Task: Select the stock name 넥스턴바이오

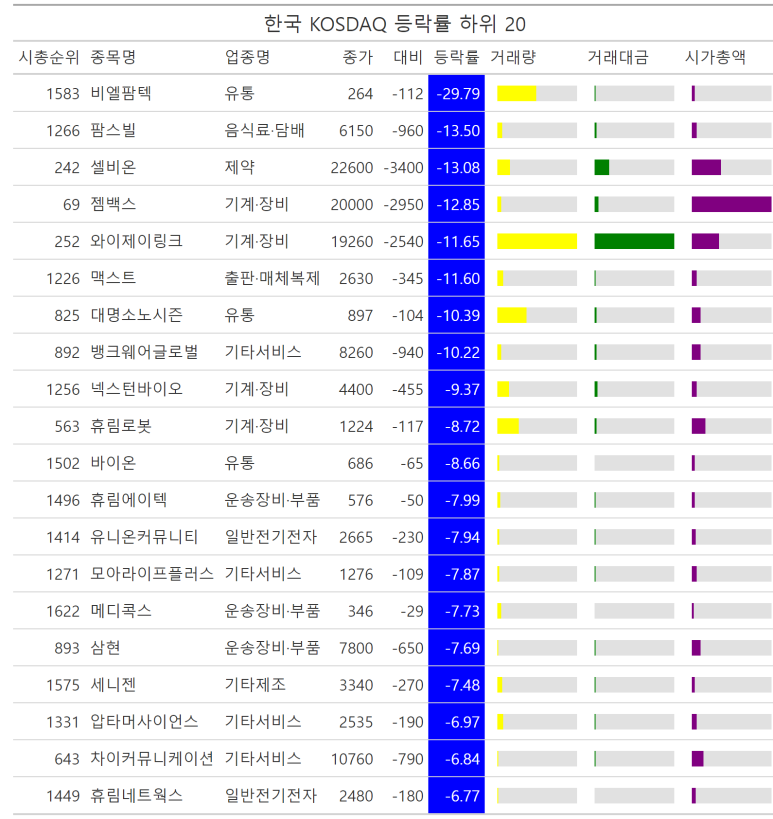Action: coord(136,389)
